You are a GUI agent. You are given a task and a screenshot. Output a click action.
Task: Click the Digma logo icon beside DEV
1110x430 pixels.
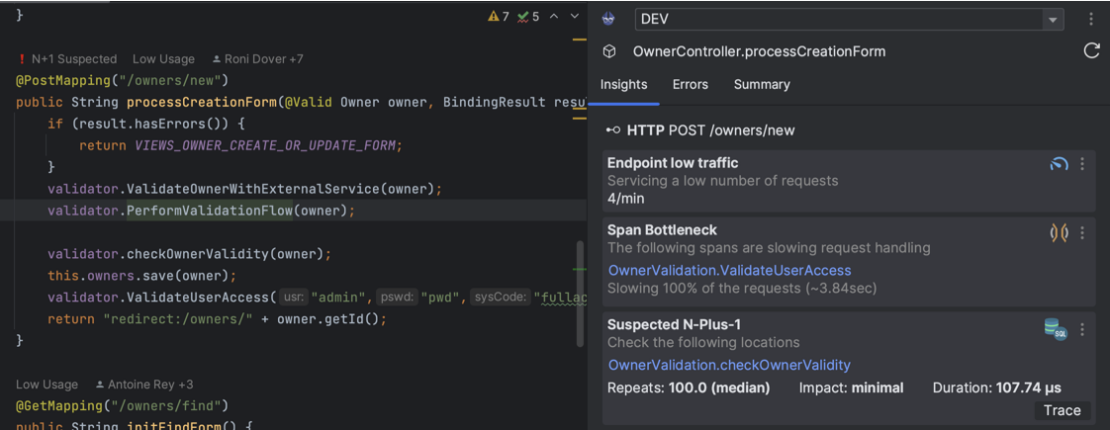pyautogui.click(x=609, y=19)
